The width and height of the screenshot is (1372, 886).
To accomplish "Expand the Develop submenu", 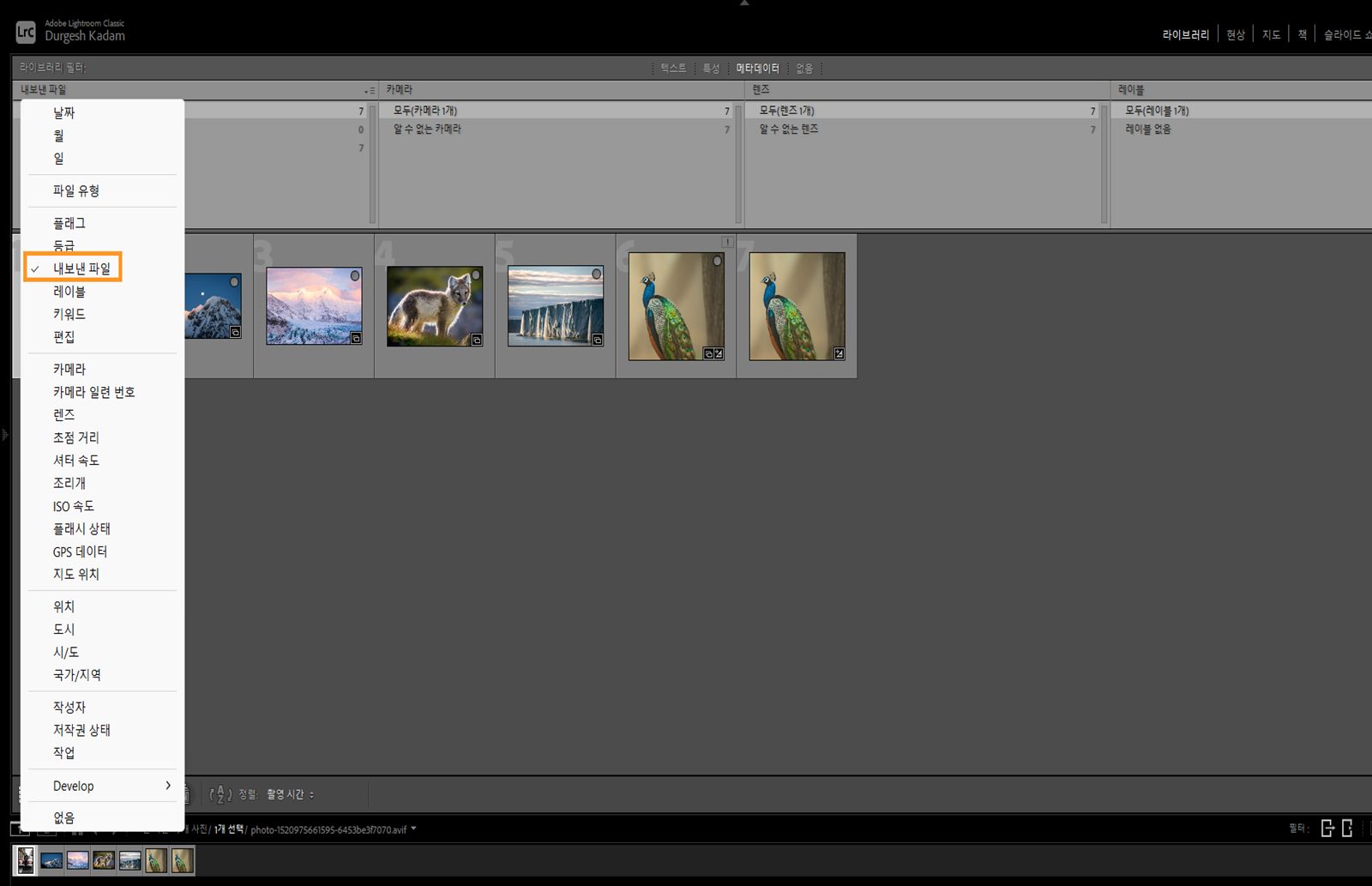I will pyautogui.click(x=102, y=786).
